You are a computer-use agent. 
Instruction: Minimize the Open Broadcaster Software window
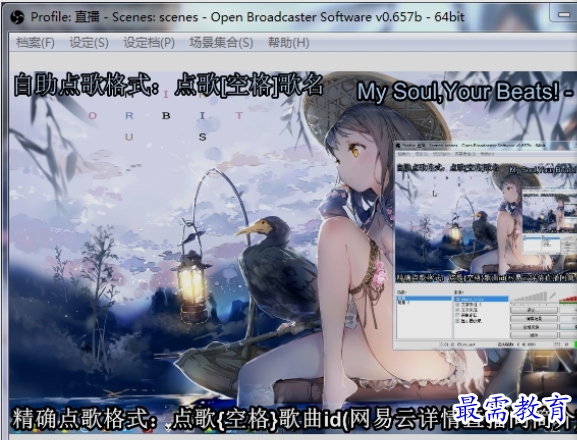pyautogui.click(x=563, y=14)
